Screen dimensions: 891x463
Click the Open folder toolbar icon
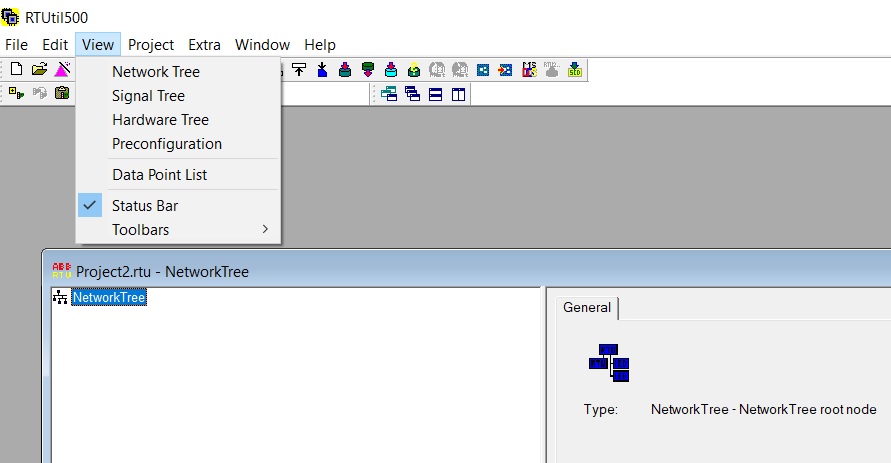[39, 69]
